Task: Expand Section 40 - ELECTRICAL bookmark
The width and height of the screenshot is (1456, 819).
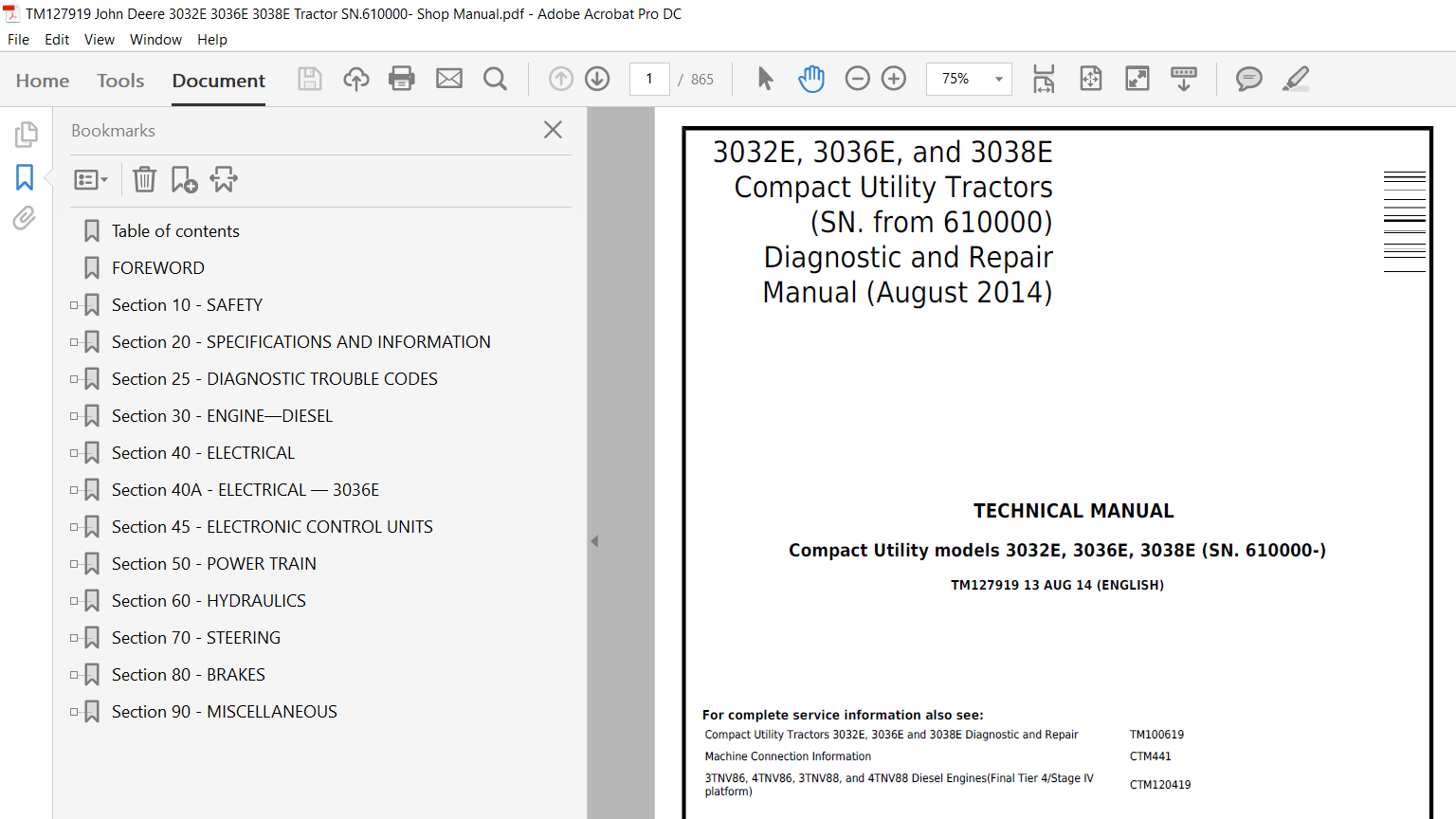Action: point(74,453)
